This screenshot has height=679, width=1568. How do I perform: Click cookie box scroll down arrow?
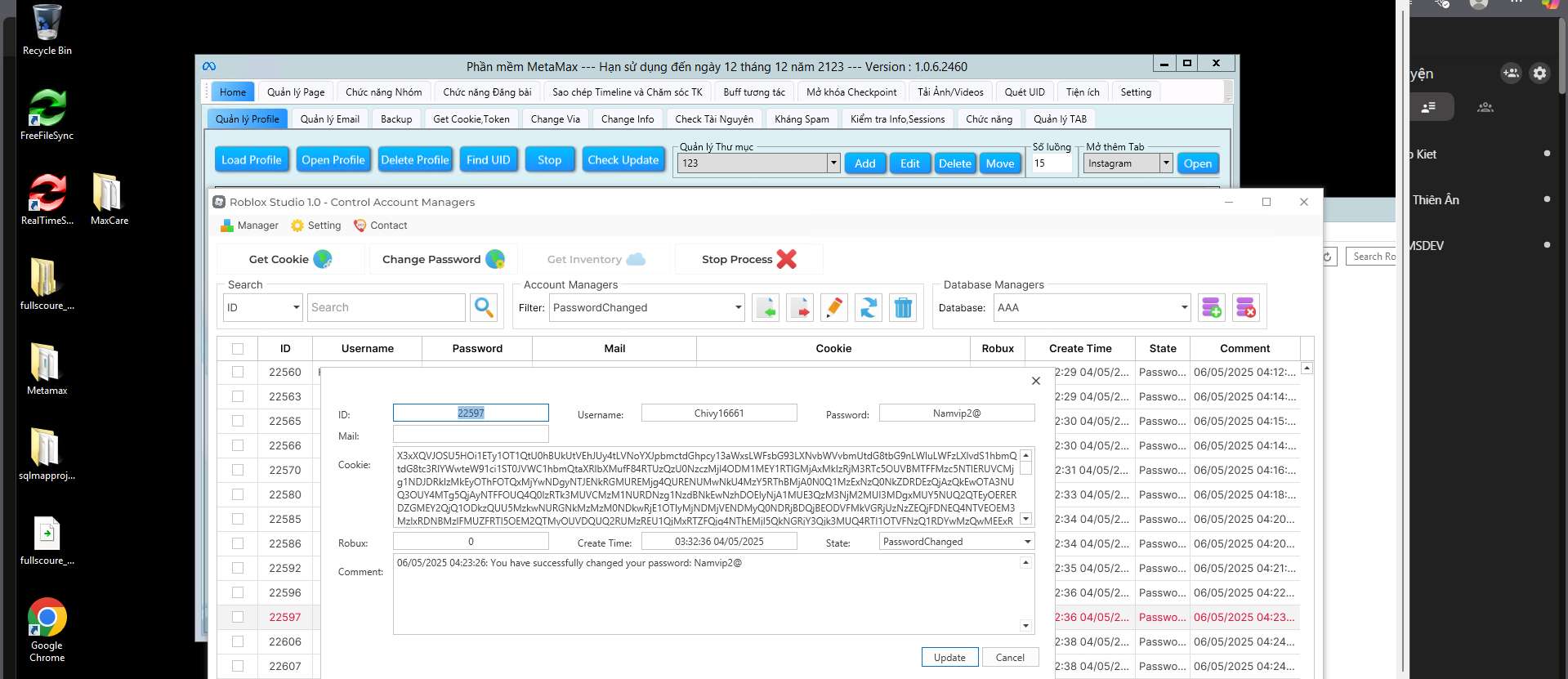(1026, 519)
